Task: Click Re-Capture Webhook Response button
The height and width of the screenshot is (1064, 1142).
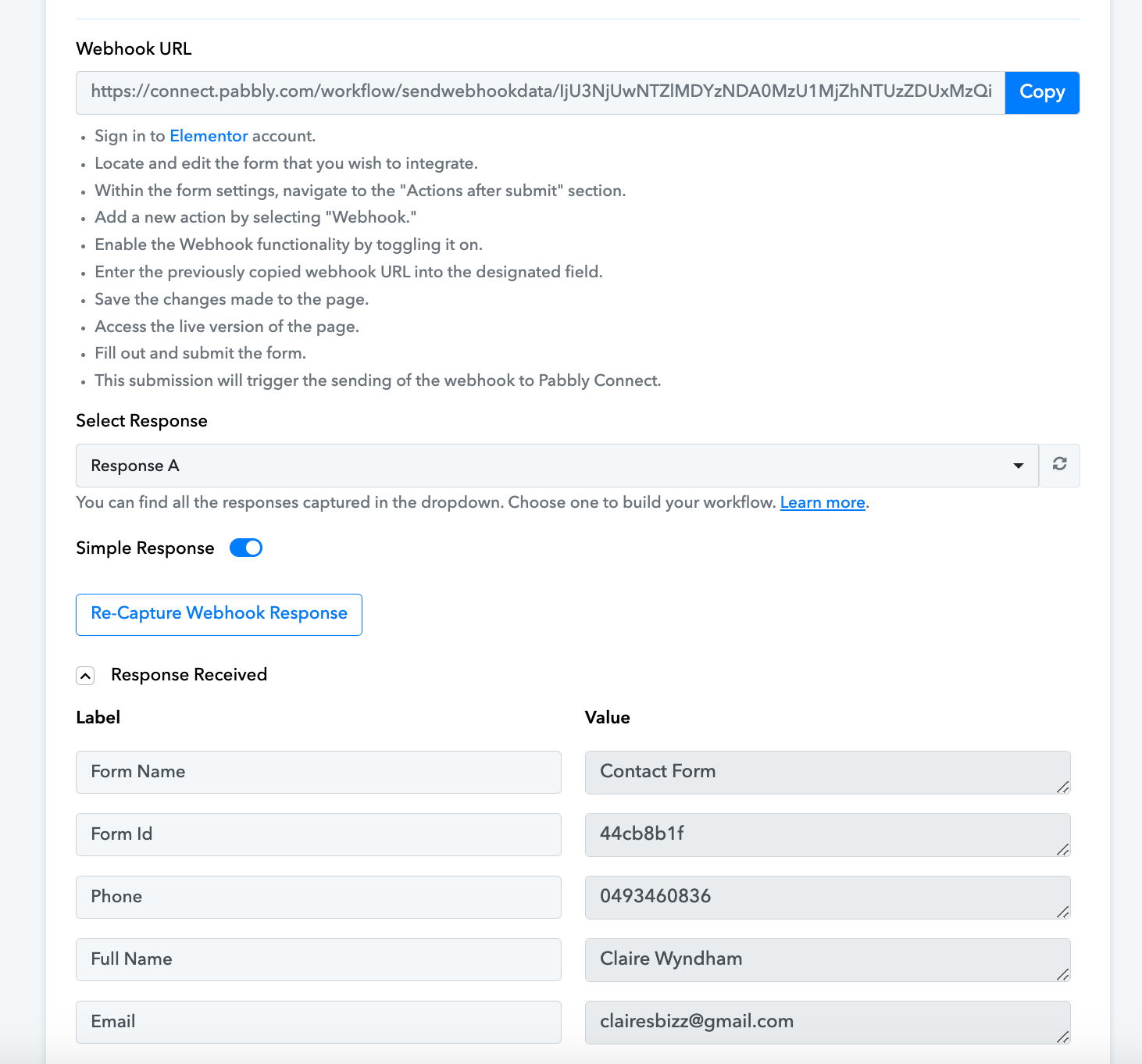Action: click(x=219, y=614)
